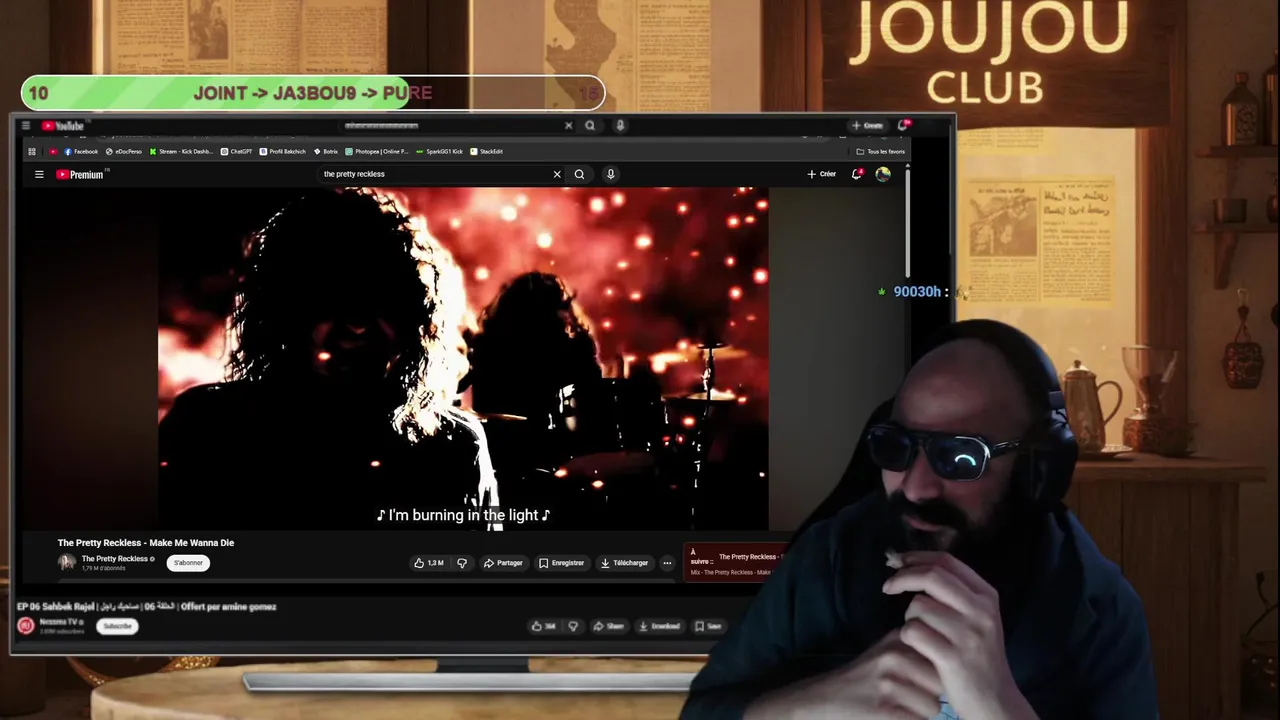Click Save on the Nessma TV video

click(x=708, y=626)
